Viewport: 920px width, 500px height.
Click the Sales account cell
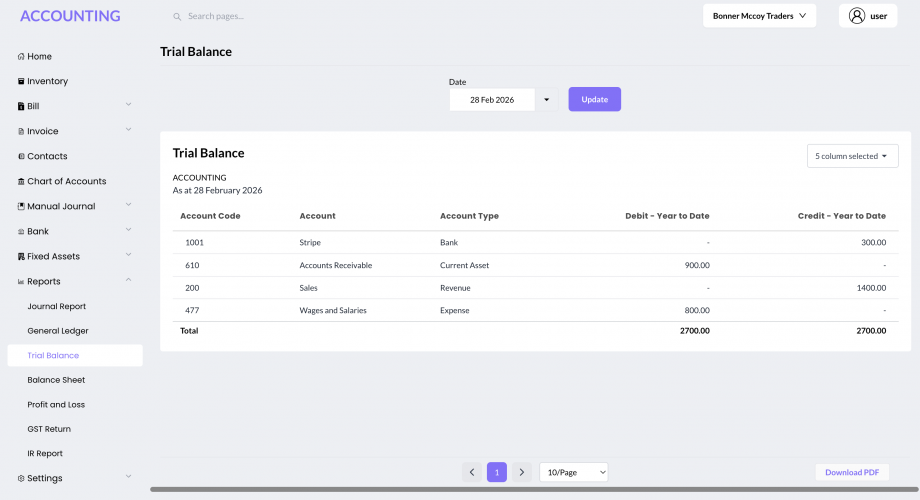coord(308,288)
